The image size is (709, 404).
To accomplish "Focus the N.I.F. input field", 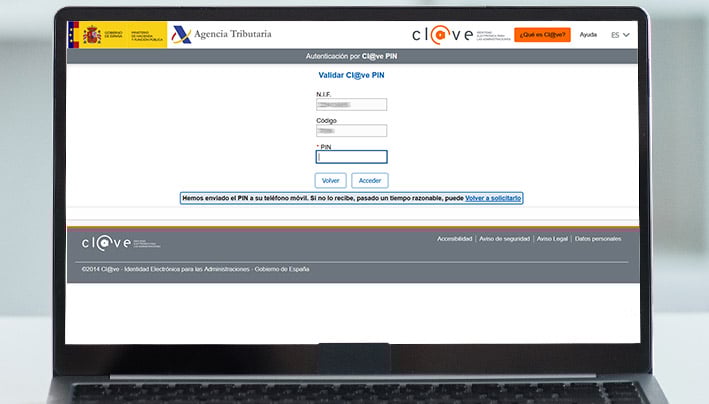I will [351, 105].
